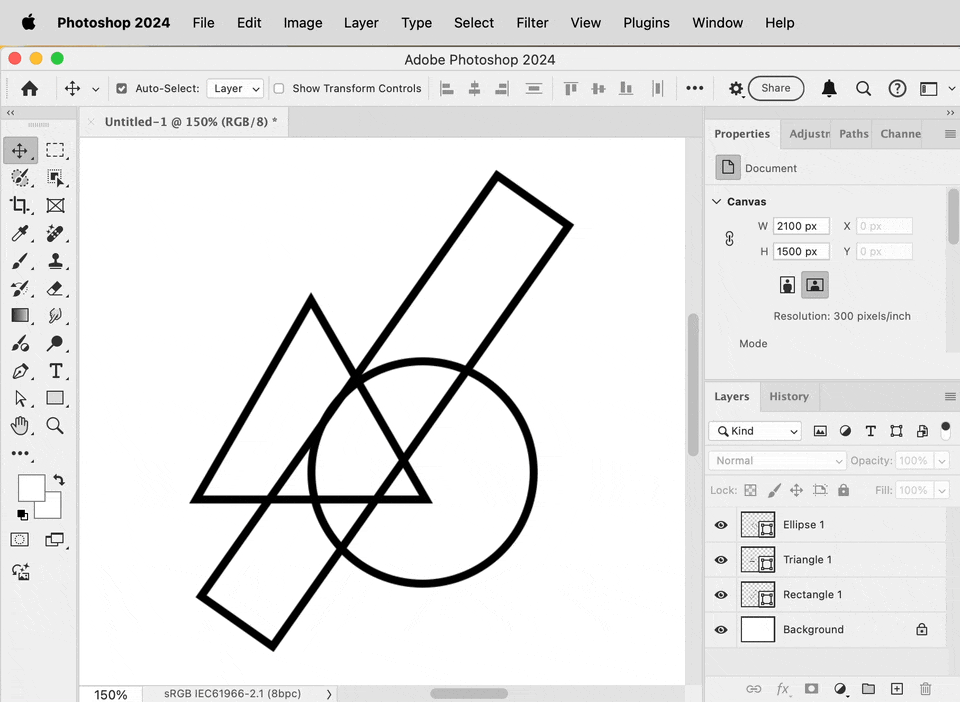The height and width of the screenshot is (702, 960).
Task: Select the Move tool in the toolbox
Action: (x=20, y=151)
